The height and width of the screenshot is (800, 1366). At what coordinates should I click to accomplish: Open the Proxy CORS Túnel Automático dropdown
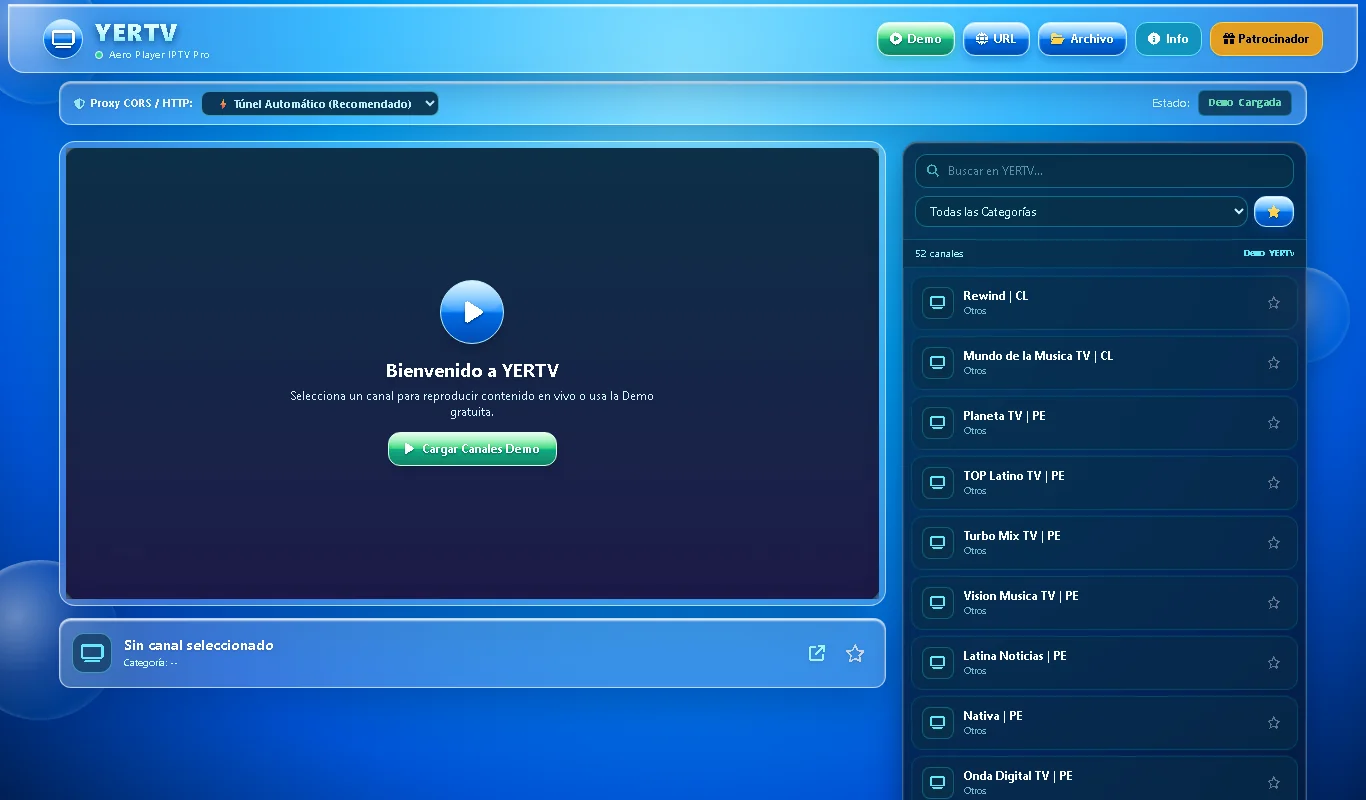coord(320,104)
